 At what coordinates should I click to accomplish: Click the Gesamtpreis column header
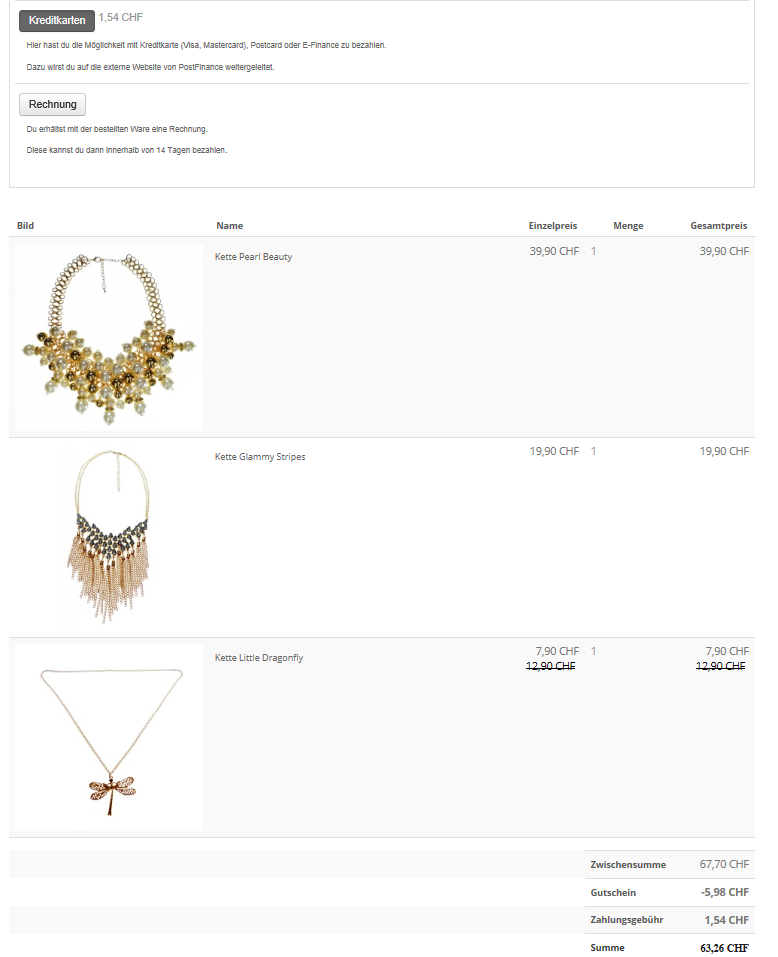click(719, 226)
